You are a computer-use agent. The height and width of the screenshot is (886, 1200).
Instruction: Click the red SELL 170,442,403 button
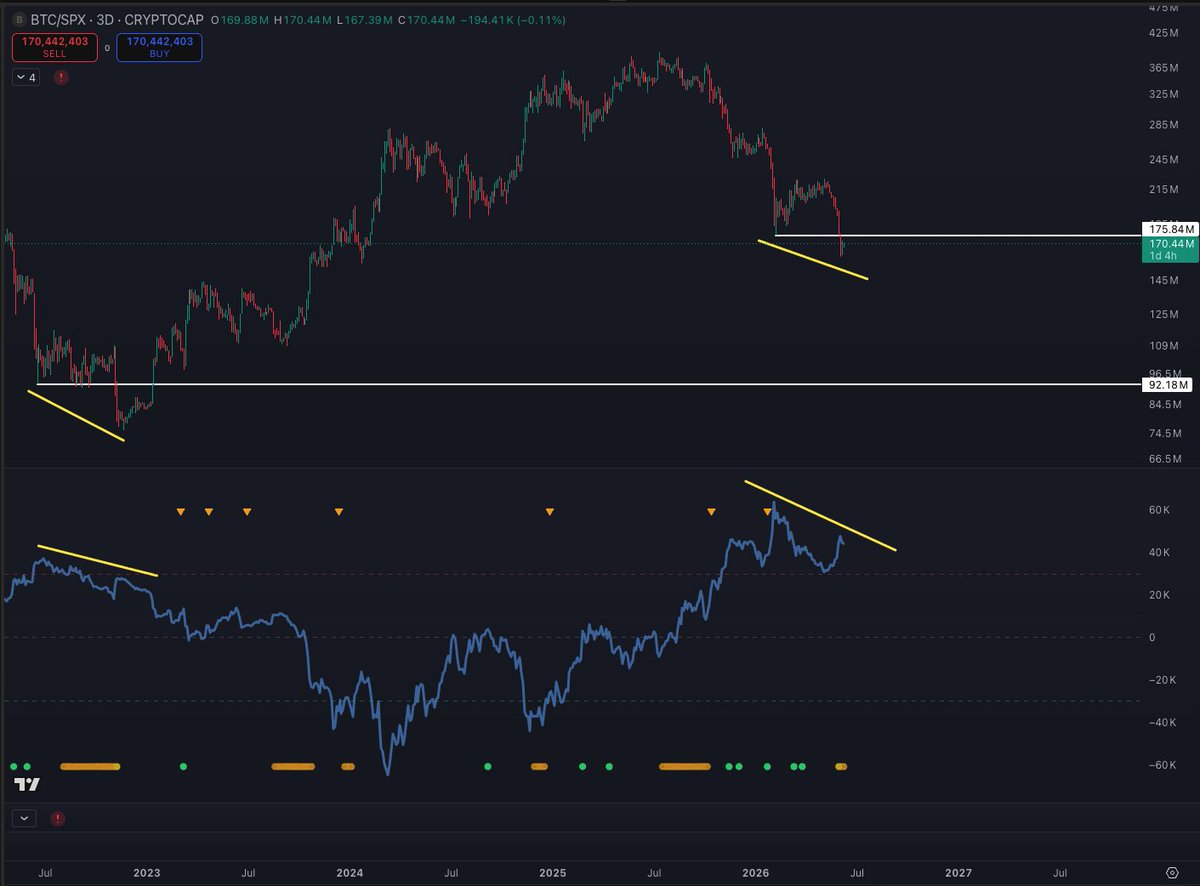click(x=54, y=47)
